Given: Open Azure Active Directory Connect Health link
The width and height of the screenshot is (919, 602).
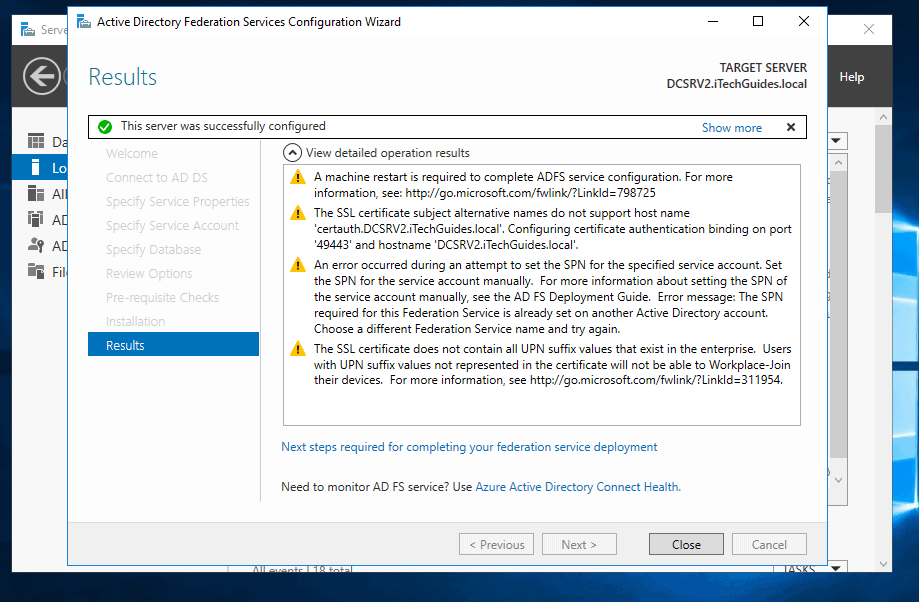Looking at the screenshot, I should click(x=578, y=487).
